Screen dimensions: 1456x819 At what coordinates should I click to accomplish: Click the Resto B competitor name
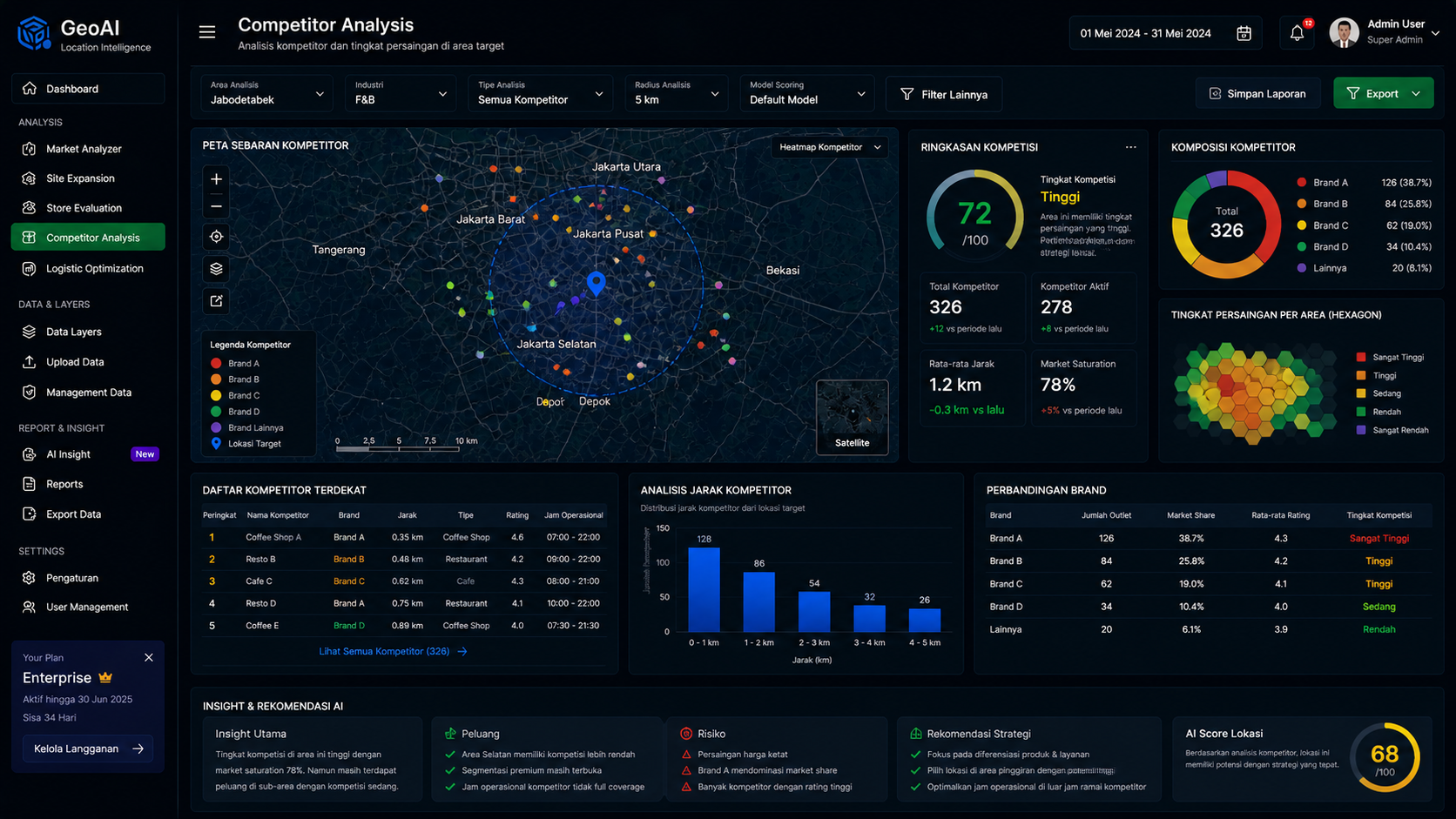click(x=260, y=560)
